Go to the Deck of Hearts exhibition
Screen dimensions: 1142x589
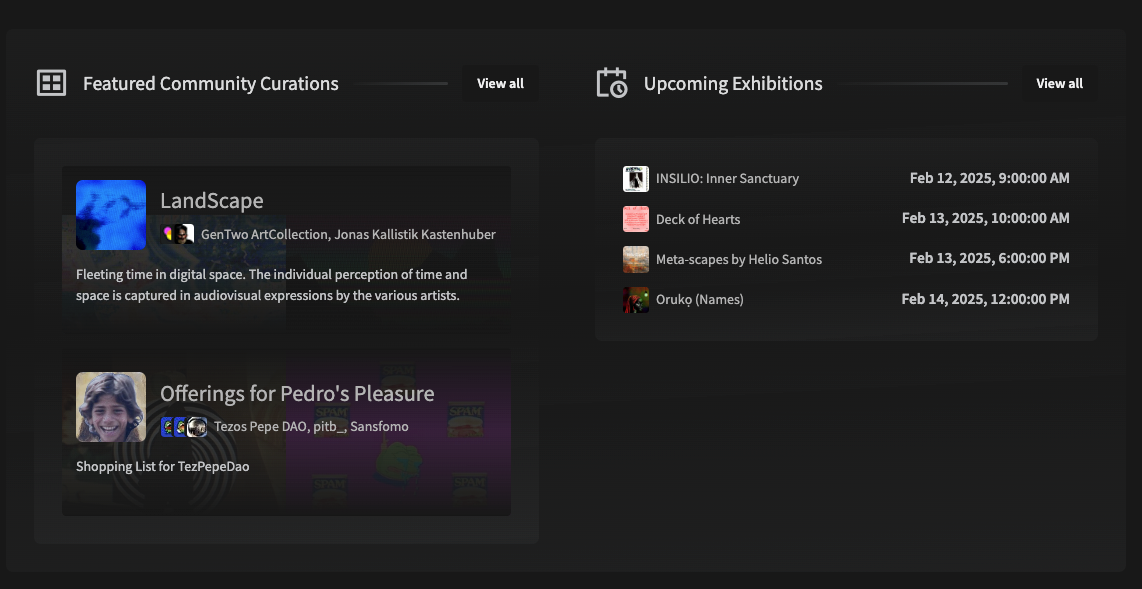click(698, 219)
